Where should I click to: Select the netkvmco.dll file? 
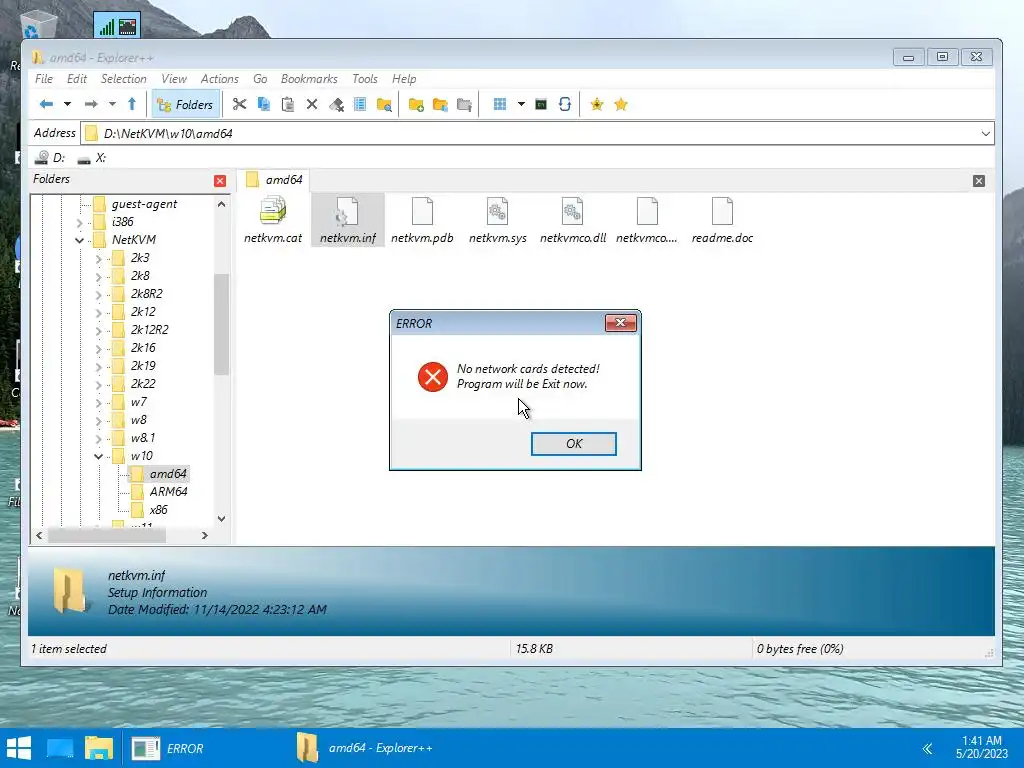tap(573, 221)
